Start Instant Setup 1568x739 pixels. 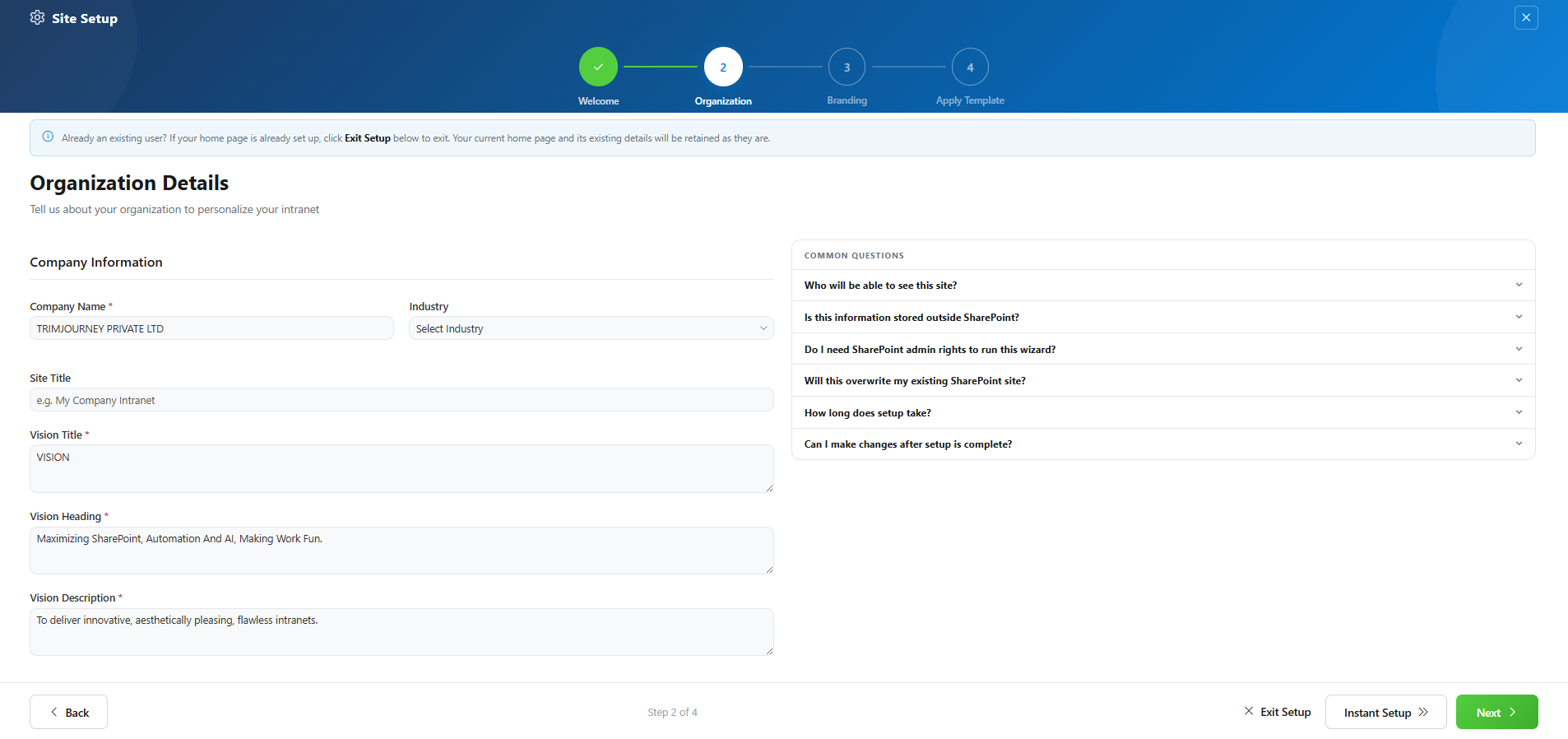click(x=1385, y=712)
